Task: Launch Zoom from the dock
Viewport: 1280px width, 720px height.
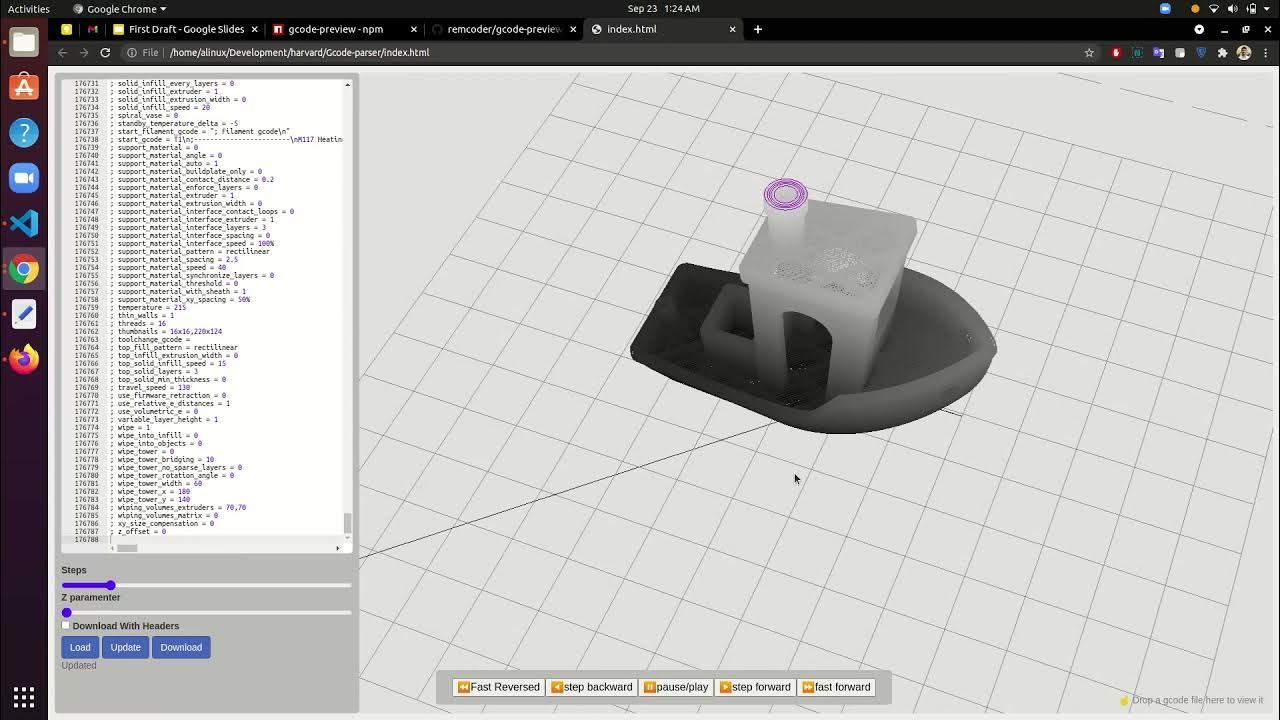Action: pyautogui.click(x=24, y=178)
